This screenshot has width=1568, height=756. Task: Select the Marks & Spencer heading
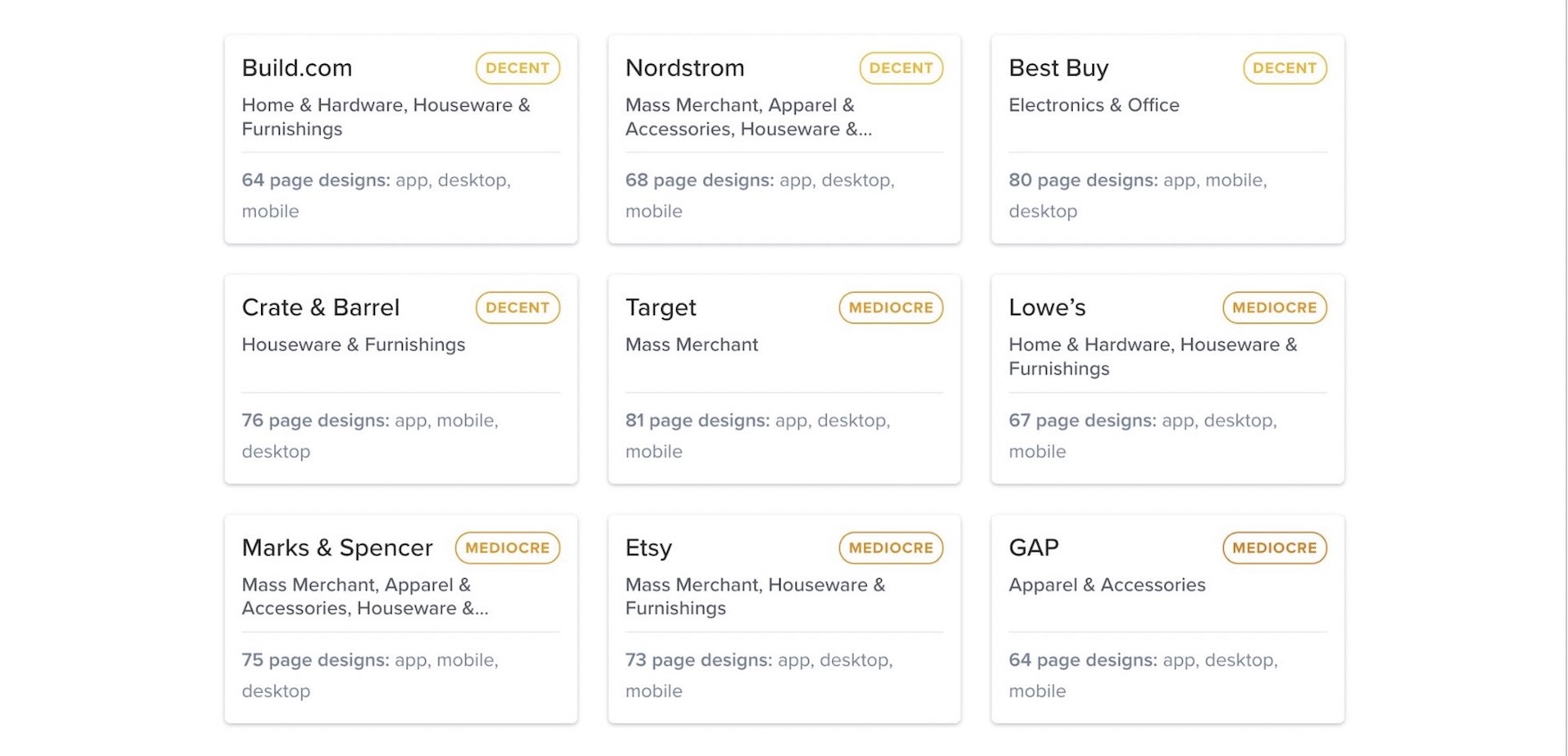[x=337, y=548]
